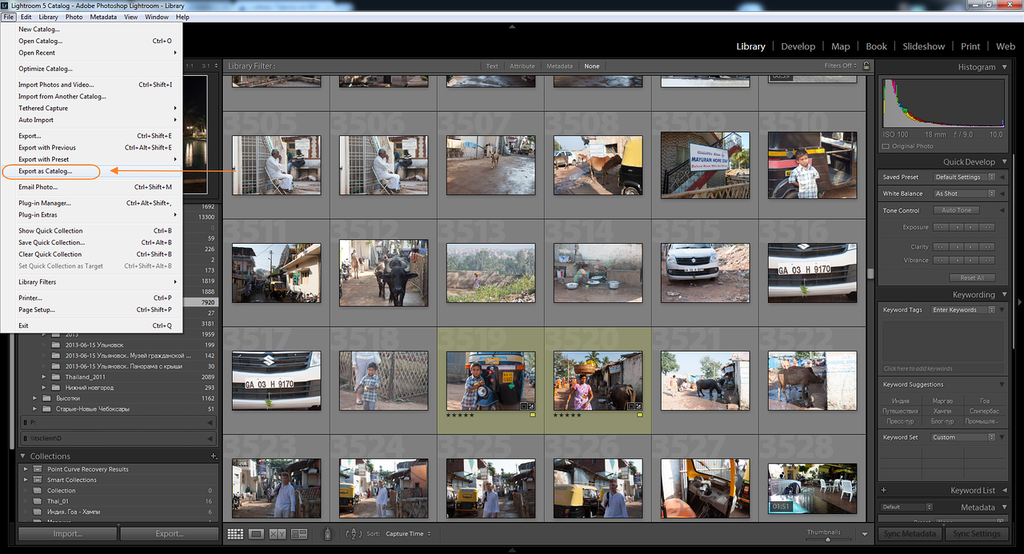Image resolution: width=1024 pixels, height=554 pixels.
Task: Open White Balance As Shot dropdown
Action: (964, 193)
